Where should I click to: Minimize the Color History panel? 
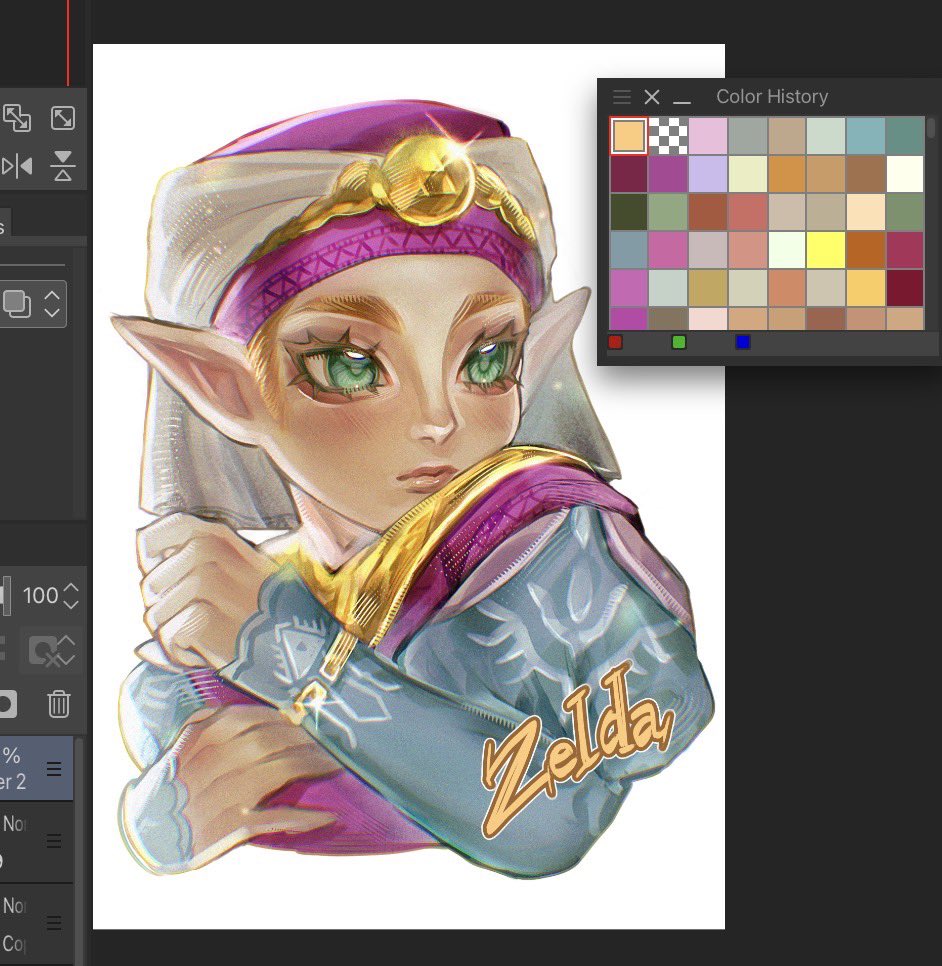tap(682, 102)
